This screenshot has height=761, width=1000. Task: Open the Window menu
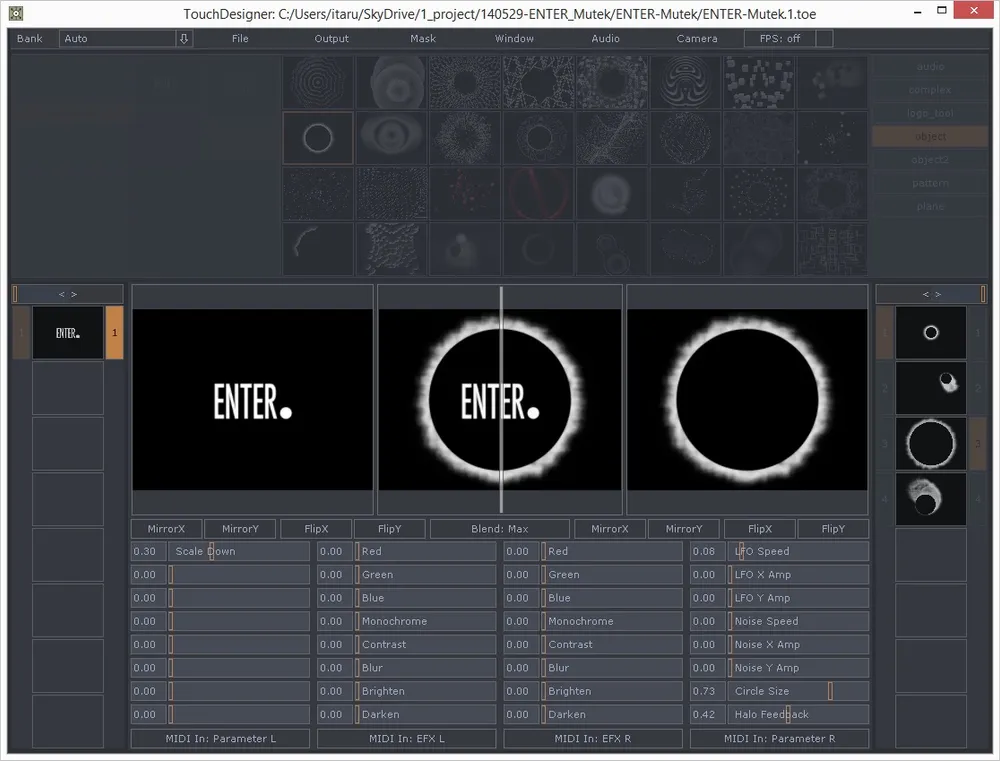514,38
